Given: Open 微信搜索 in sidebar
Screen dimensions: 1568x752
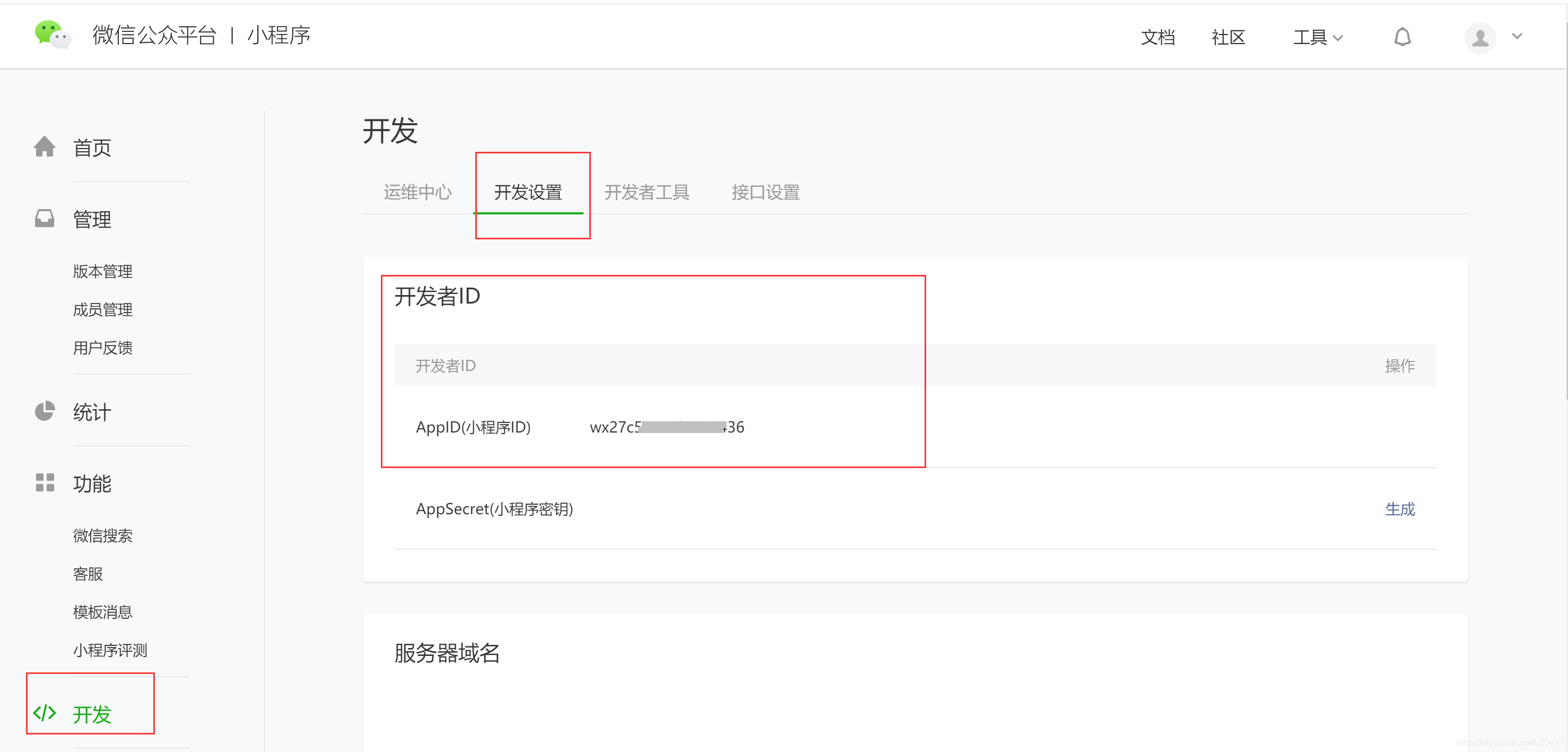Looking at the screenshot, I should point(102,536).
